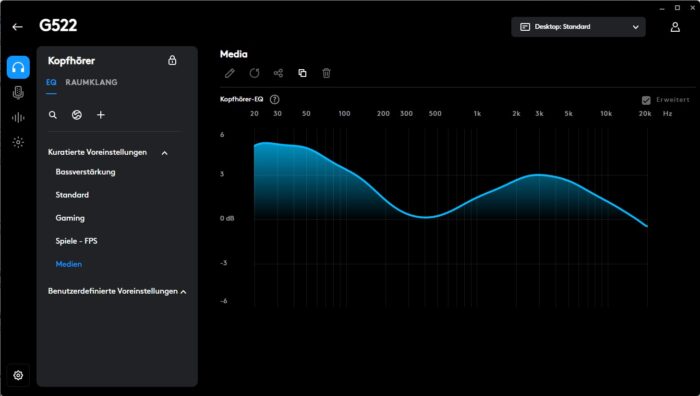Click the 0 dB axis label
The image size is (700, 396).
[x=227, y=218]
